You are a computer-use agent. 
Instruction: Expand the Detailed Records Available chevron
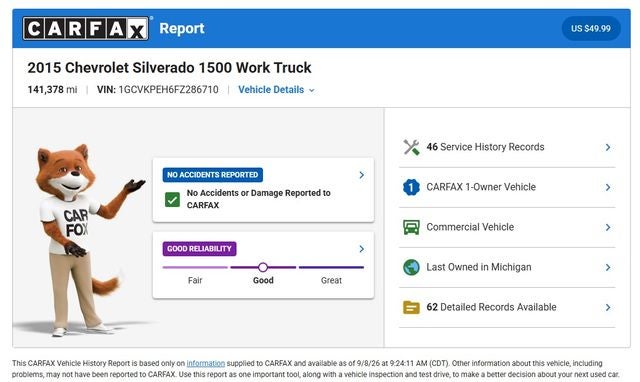(x=608, y=307)
